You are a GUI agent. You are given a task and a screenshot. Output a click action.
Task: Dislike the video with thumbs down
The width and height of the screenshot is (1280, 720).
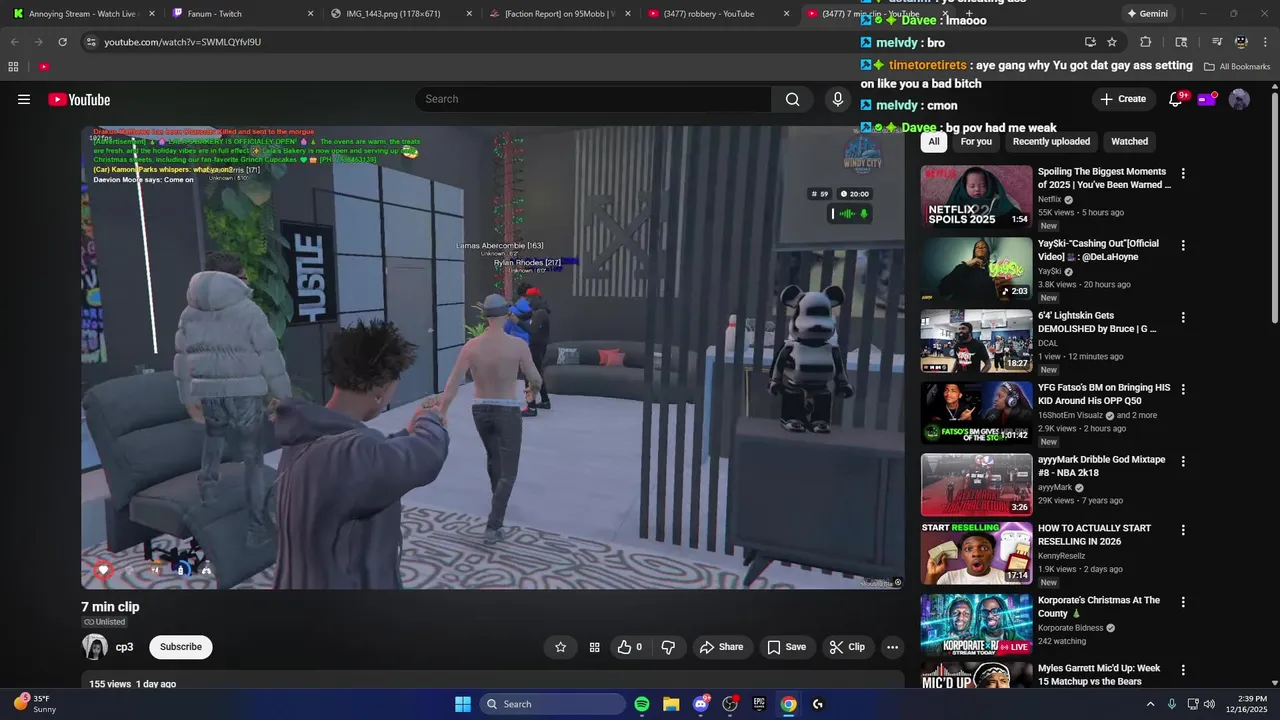click(668, 647)
